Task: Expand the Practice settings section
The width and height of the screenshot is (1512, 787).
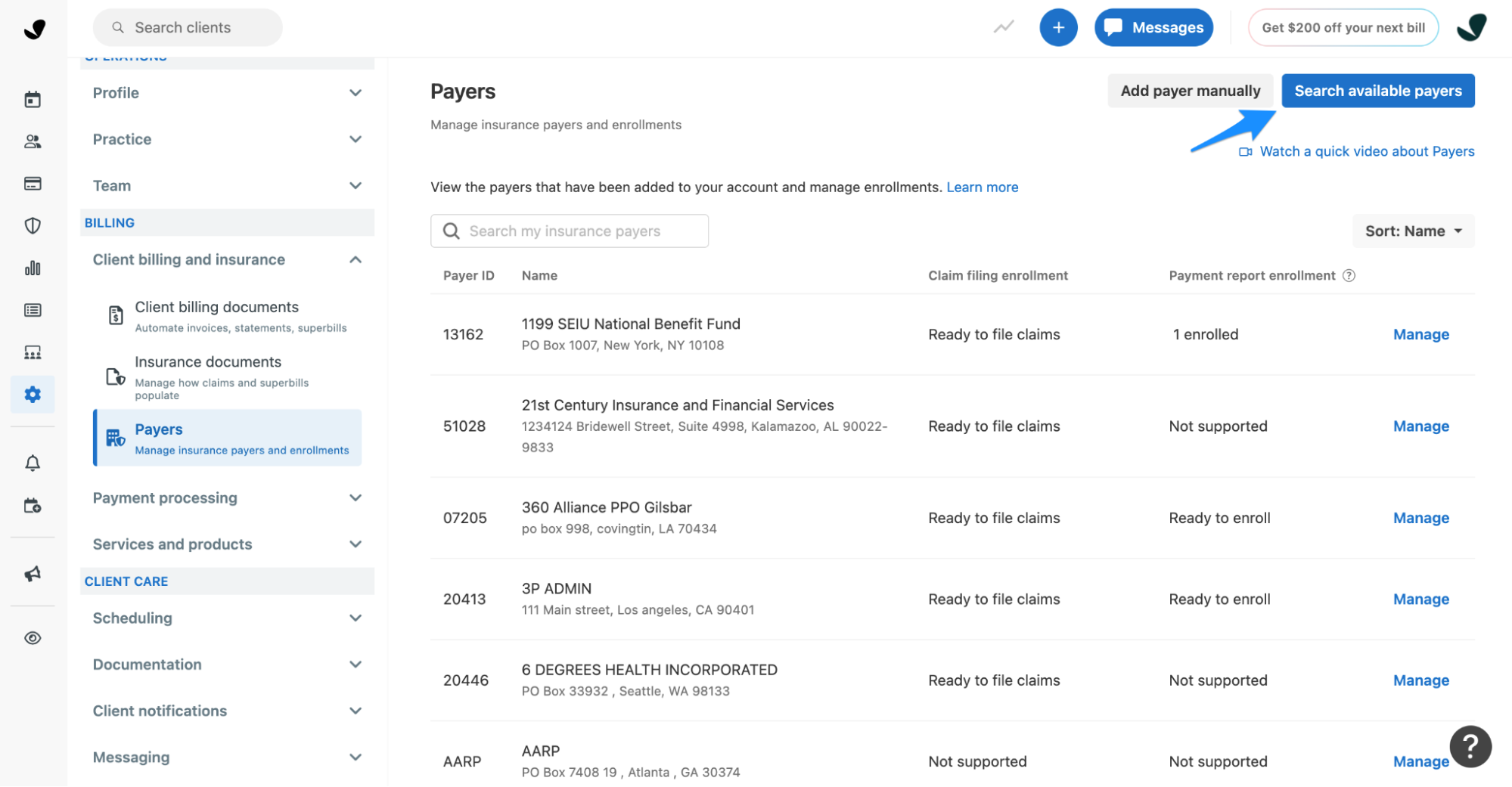Action: [227, 139]
